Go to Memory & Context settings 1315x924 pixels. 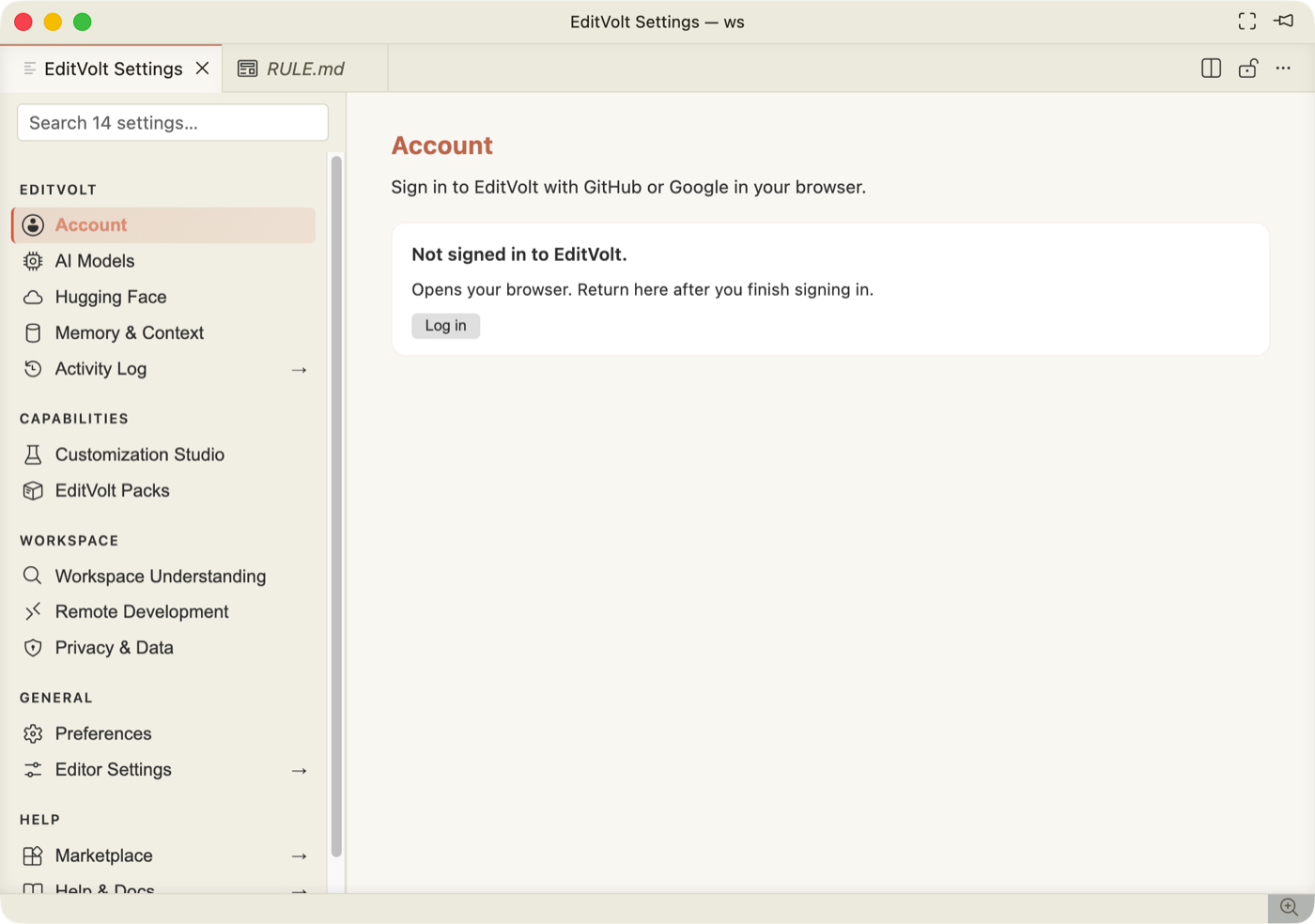coord(163,333)
